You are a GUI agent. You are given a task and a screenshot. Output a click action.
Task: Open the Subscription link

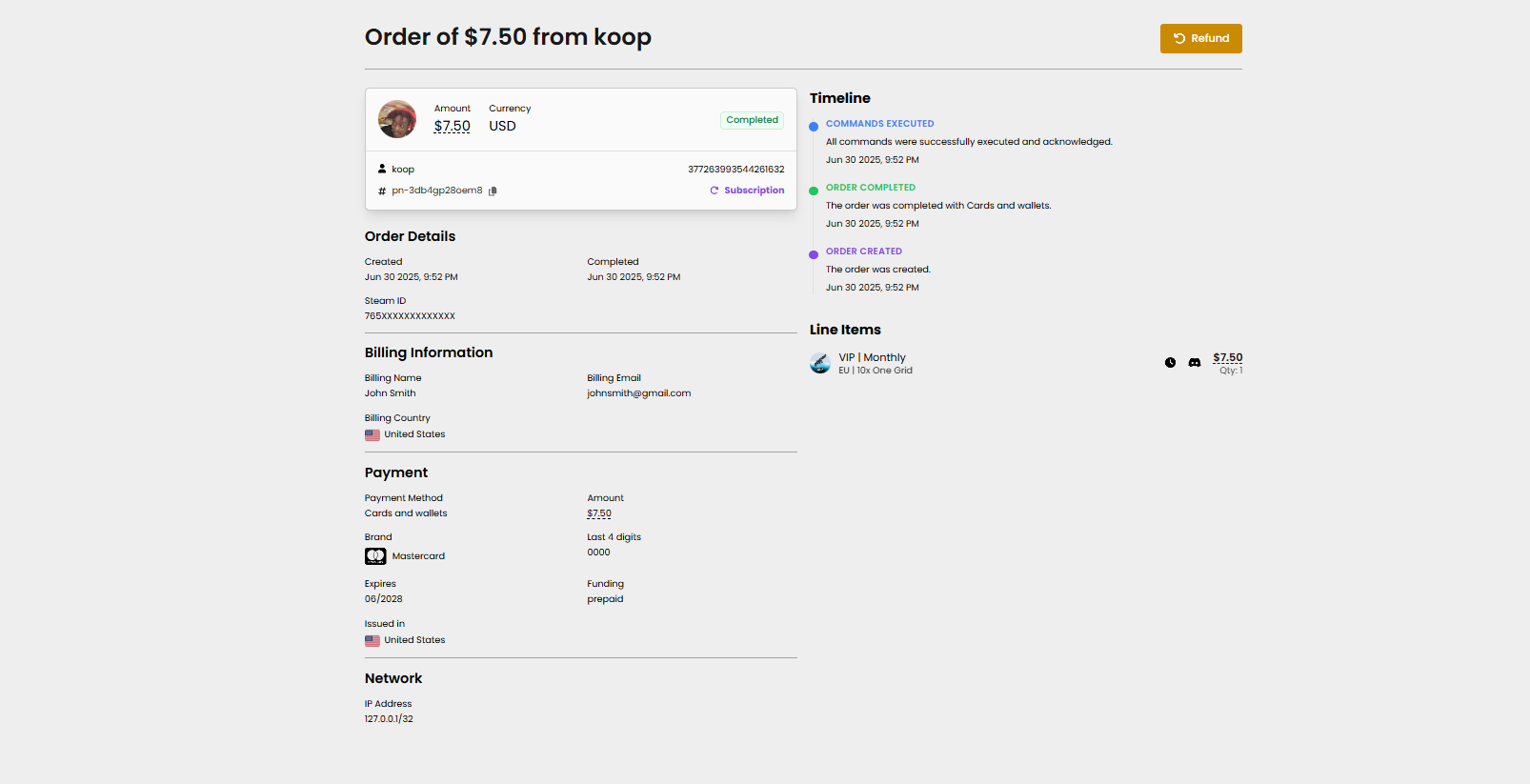[754, 191]
